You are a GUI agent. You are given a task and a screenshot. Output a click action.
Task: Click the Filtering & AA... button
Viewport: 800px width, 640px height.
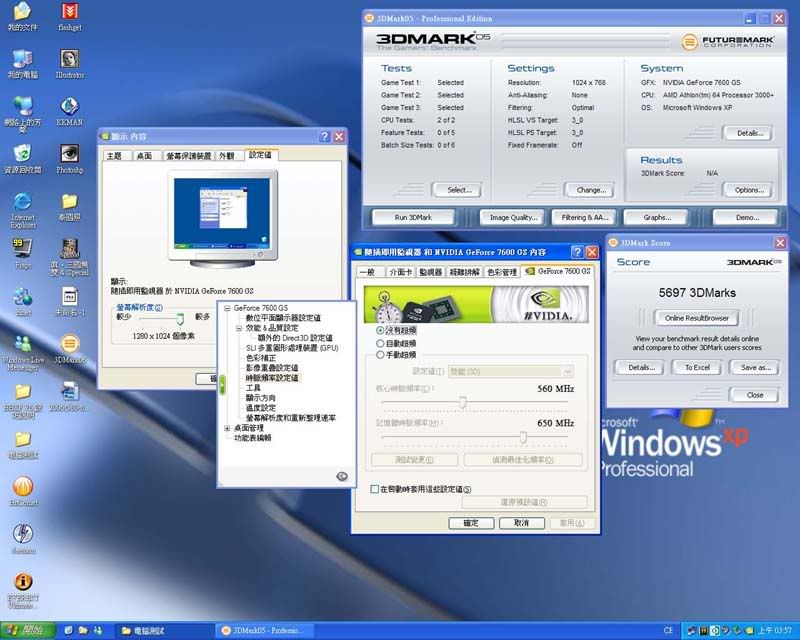tap(585, 217)
